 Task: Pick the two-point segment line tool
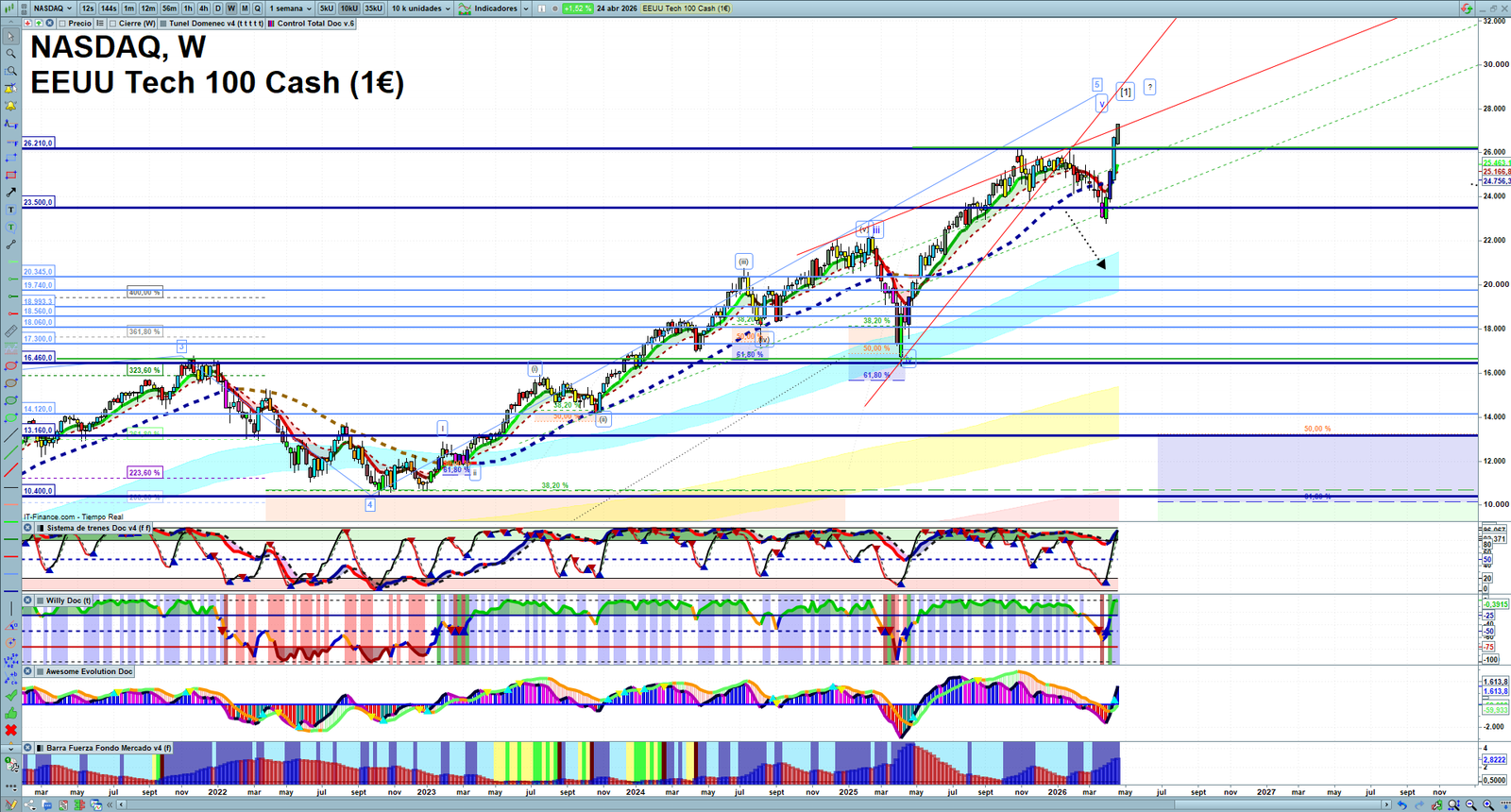coord(10,245)
